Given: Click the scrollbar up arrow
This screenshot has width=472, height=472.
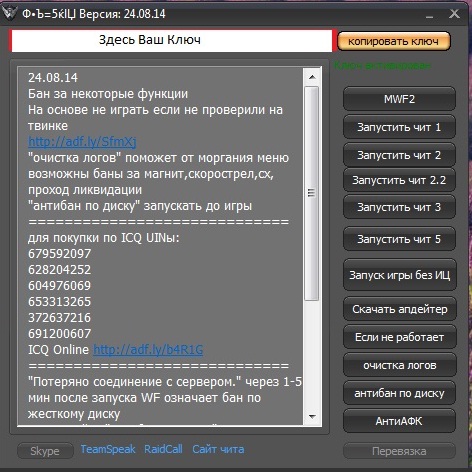Looking at the screenshot, I should pyautogui.click(x=312, y=77).
